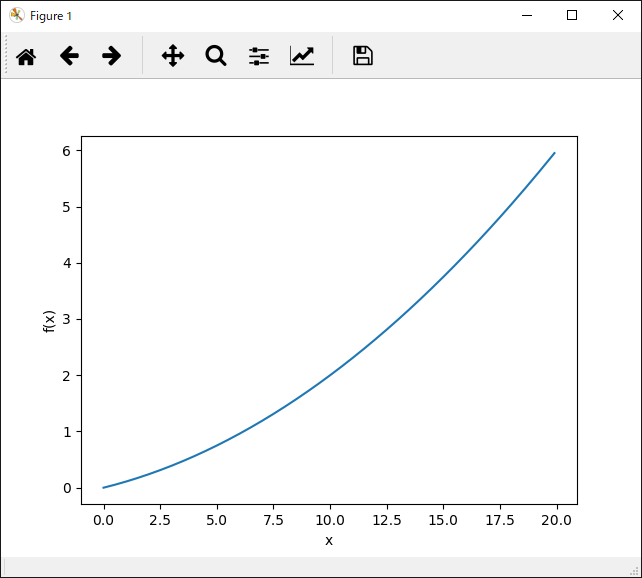
Task: Go forward to the next view
Action: [x=112, y=56]
